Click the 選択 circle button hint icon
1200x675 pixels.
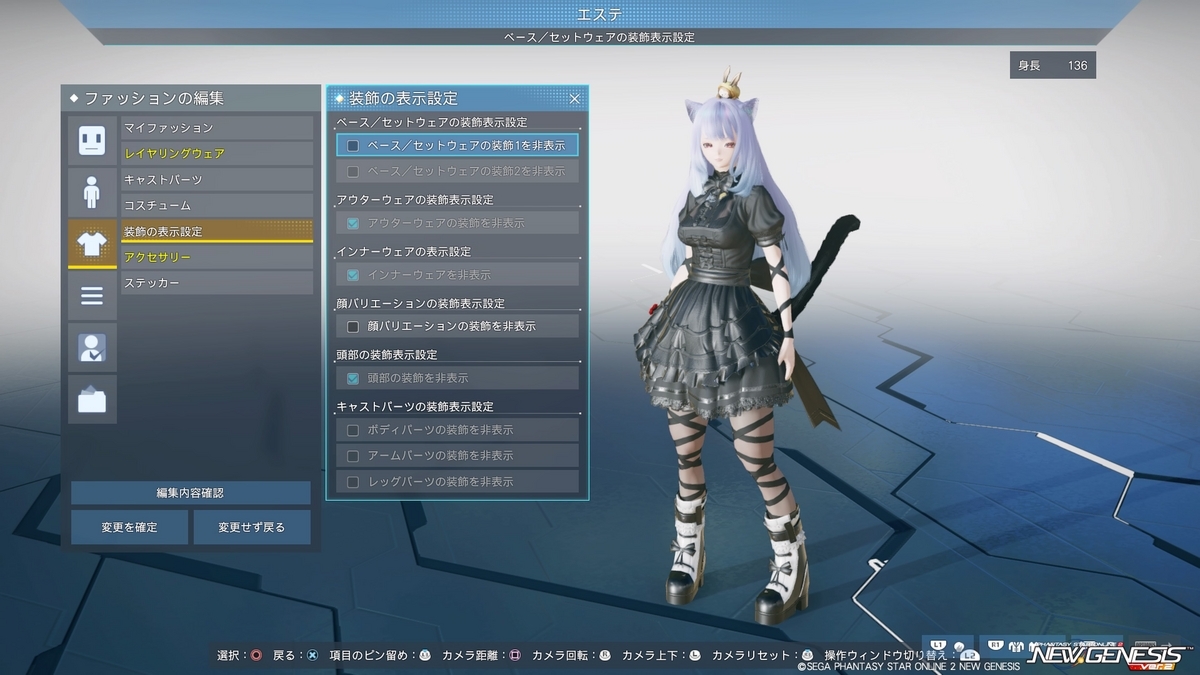click(256, 656)
